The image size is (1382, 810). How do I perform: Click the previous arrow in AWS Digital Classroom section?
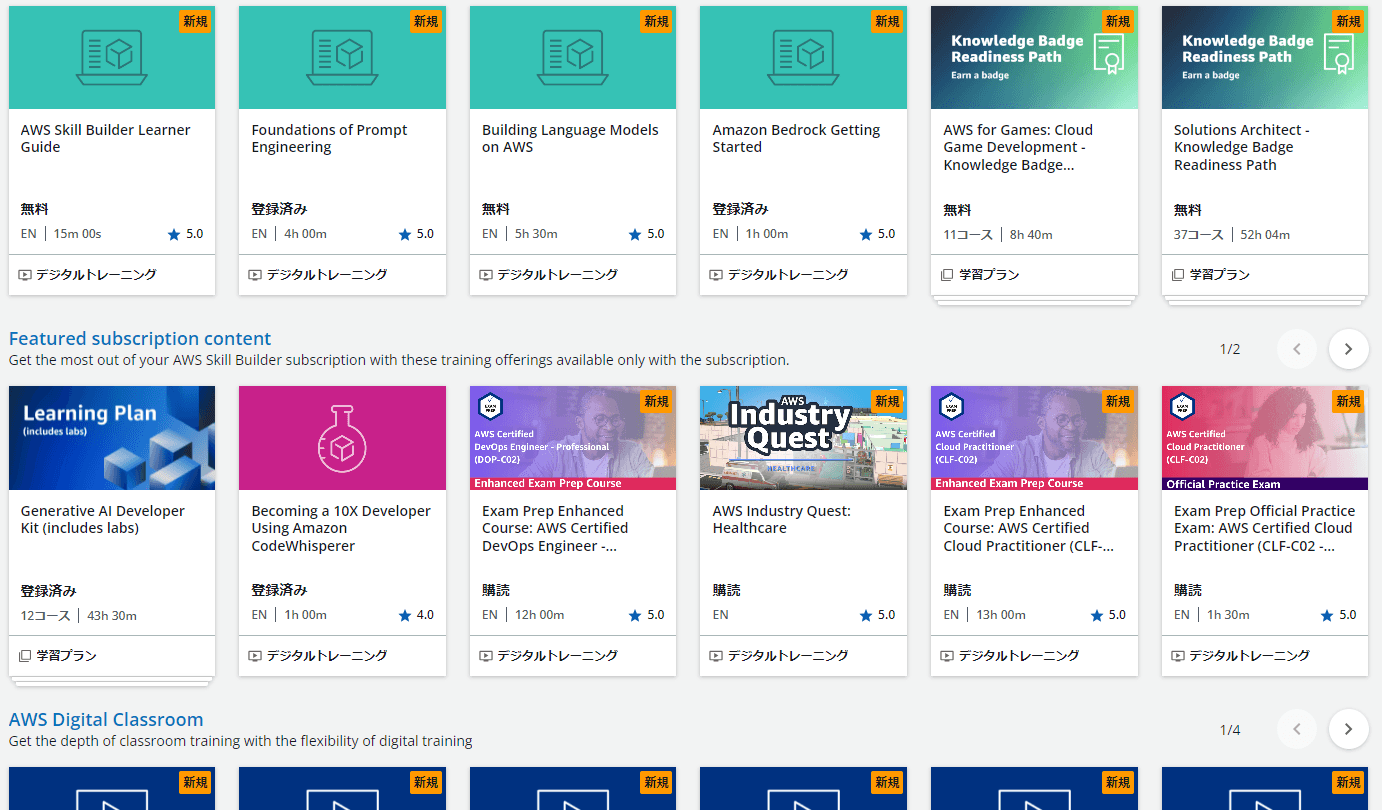(1297, 729)
